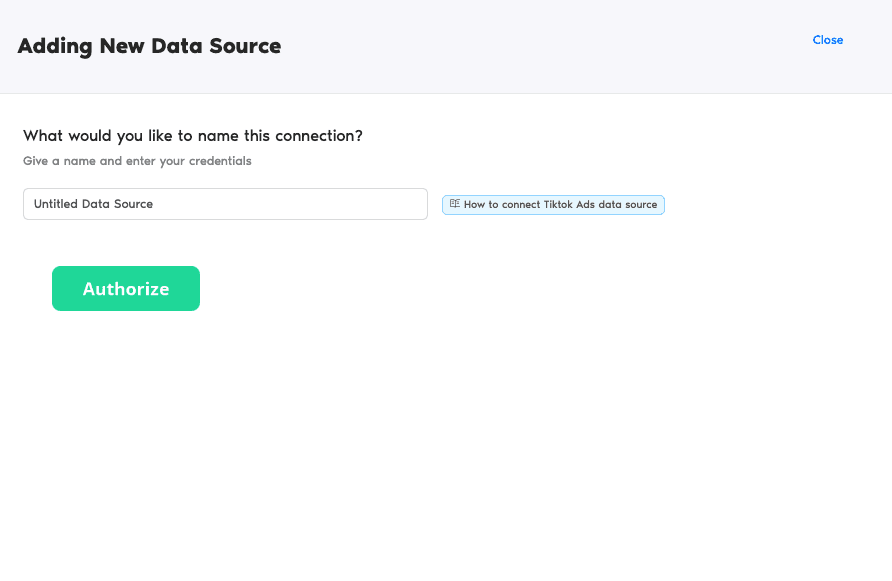Focus the connection name input field
Viewport: 892px width, 581px height.
tap(225, 204)
